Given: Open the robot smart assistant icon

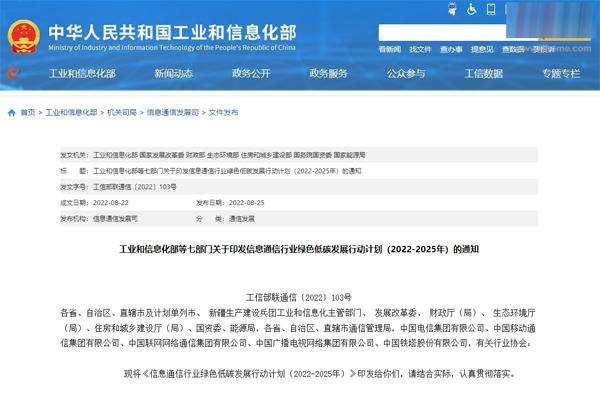Looking at the screenshot, I should pyautogui.click(x=452, y=9).
